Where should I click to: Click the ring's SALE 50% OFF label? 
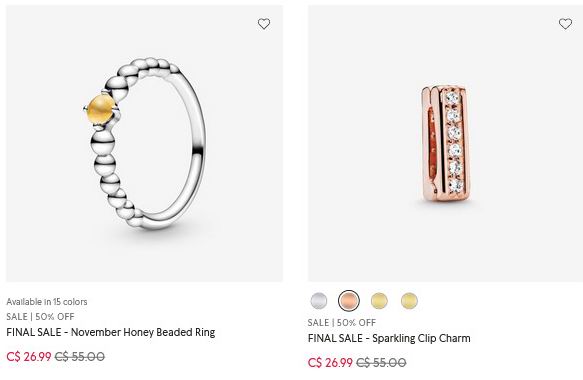click(x=40, y=317)
